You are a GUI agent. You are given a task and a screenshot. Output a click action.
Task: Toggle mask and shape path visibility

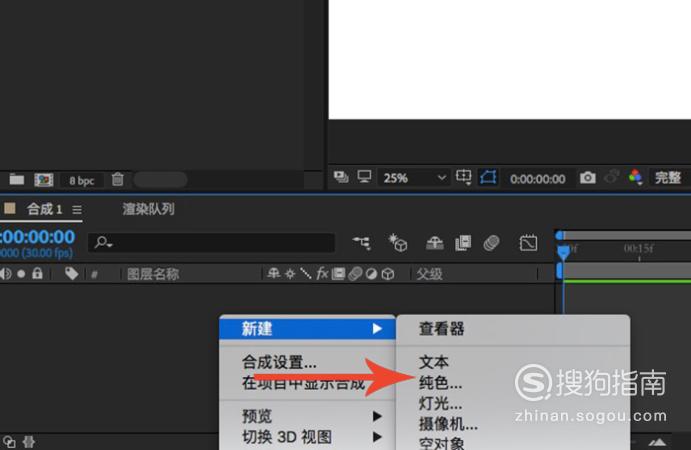tap(488, 177)
